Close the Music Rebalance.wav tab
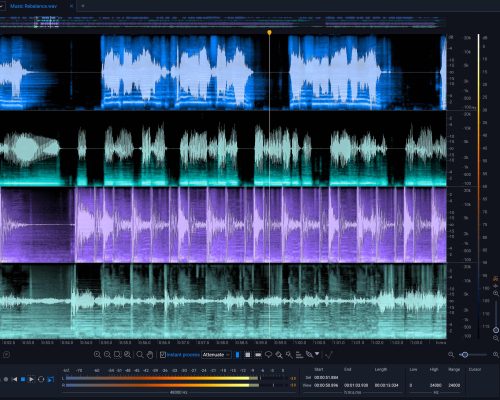 [71, 6]
